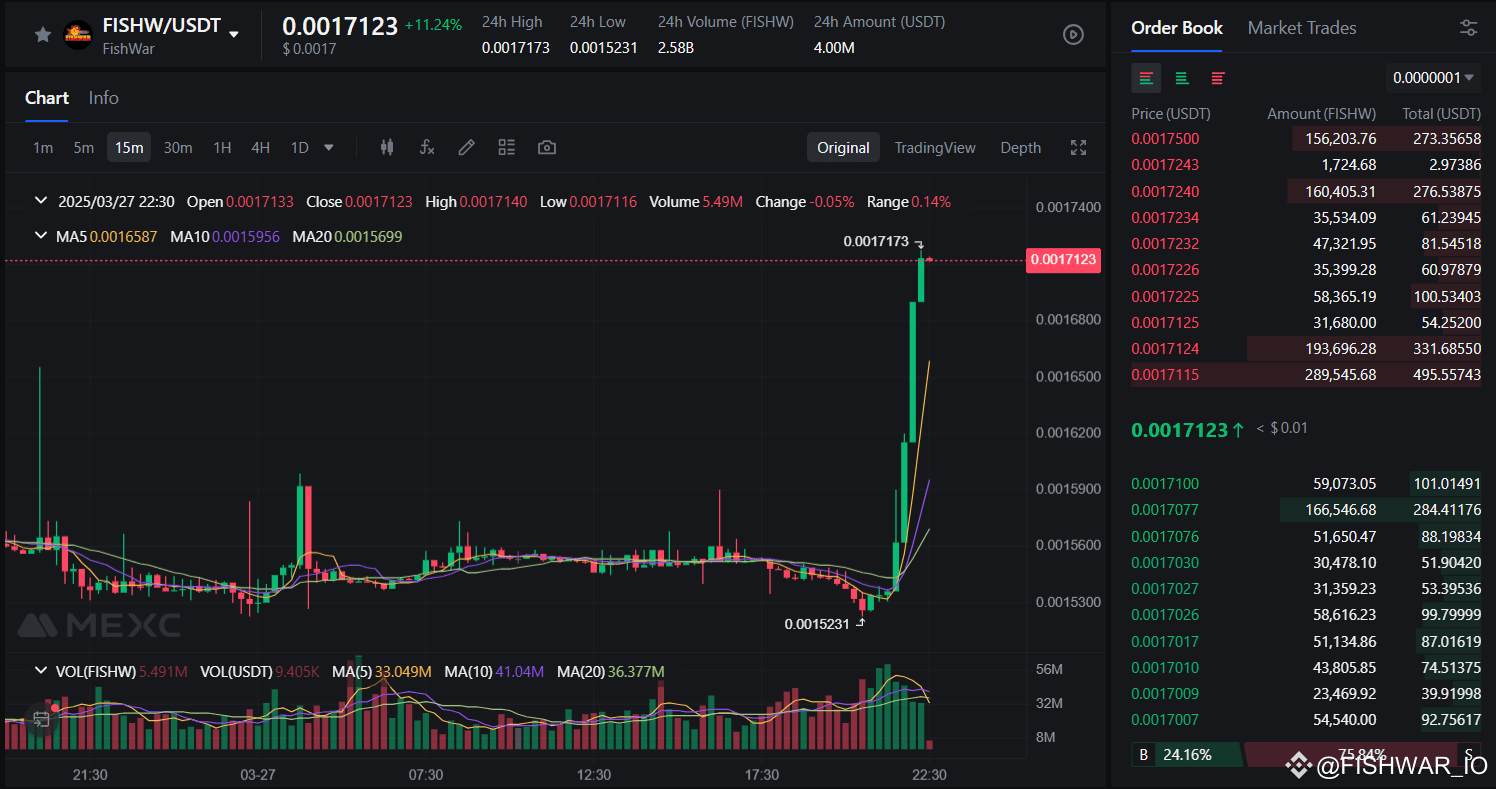
Task: Click the ask amount 289,545.68
Action: (1340, 375)
